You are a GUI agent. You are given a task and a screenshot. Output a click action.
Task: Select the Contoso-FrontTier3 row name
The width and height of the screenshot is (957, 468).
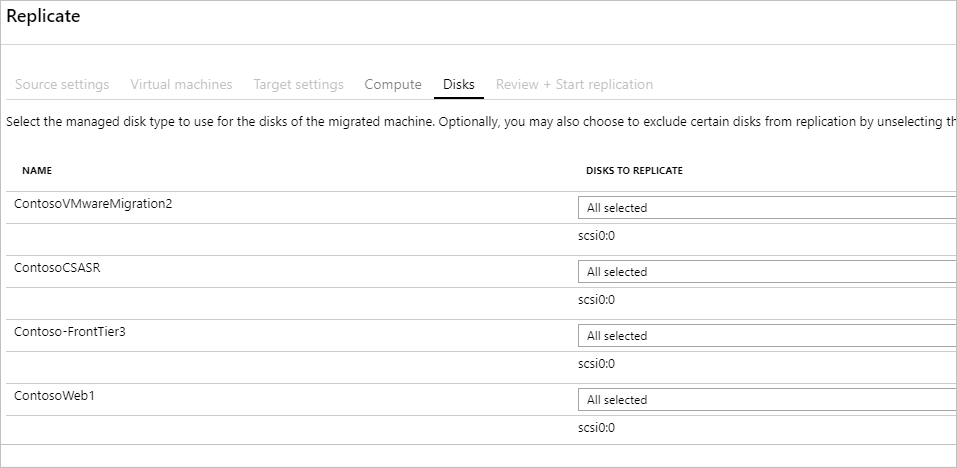[x=70, y=332]
